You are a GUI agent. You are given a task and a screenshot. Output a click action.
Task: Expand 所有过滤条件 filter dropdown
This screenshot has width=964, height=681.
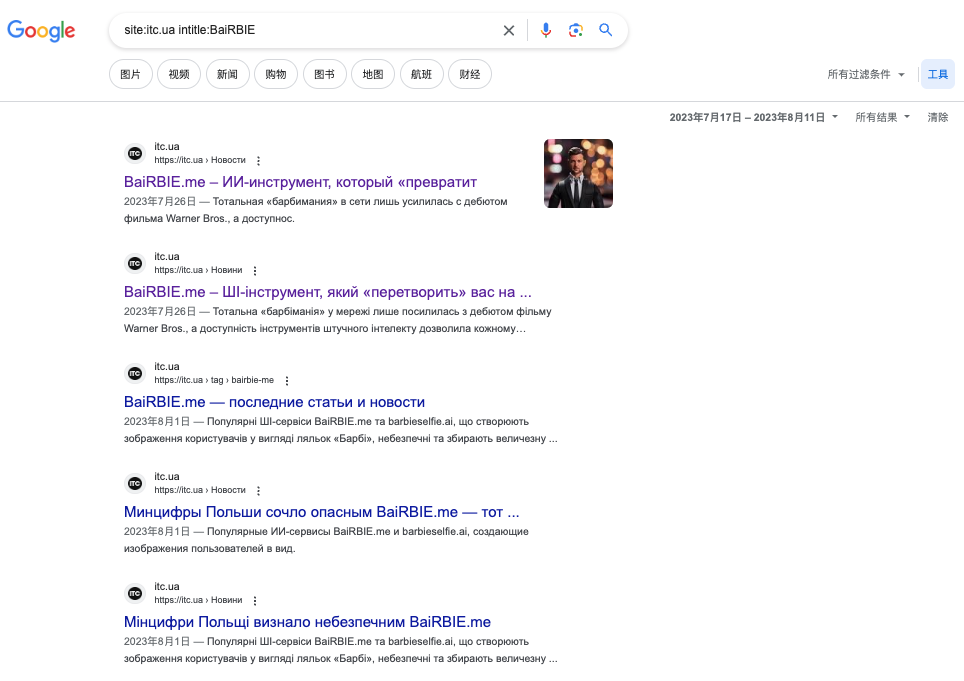point(866,74)
